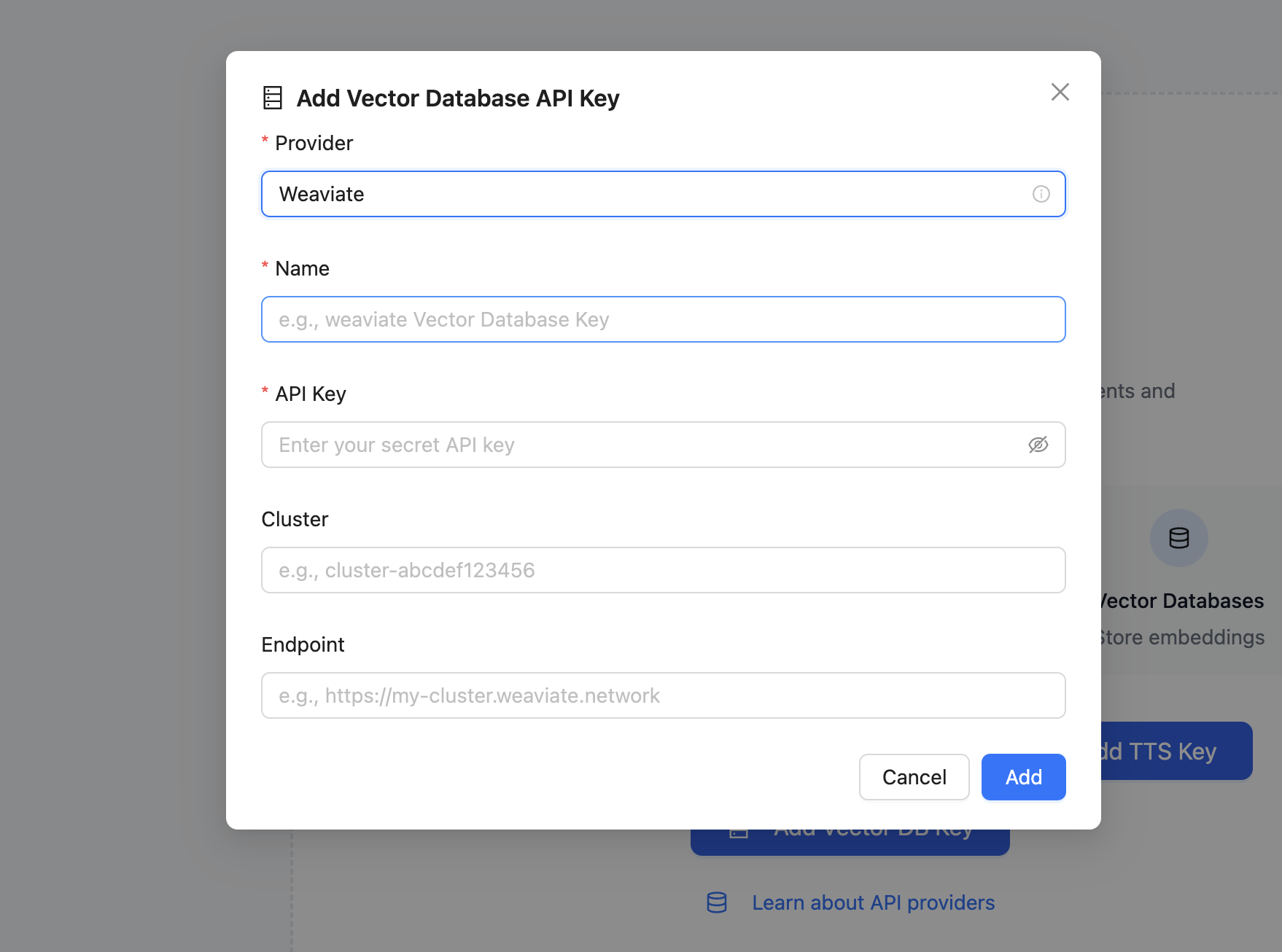Click the info icon in Provider field

click(1041, 194)
